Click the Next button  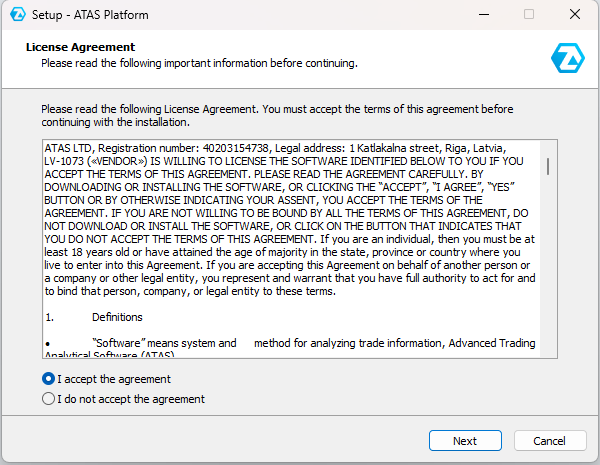coord(465,441)
